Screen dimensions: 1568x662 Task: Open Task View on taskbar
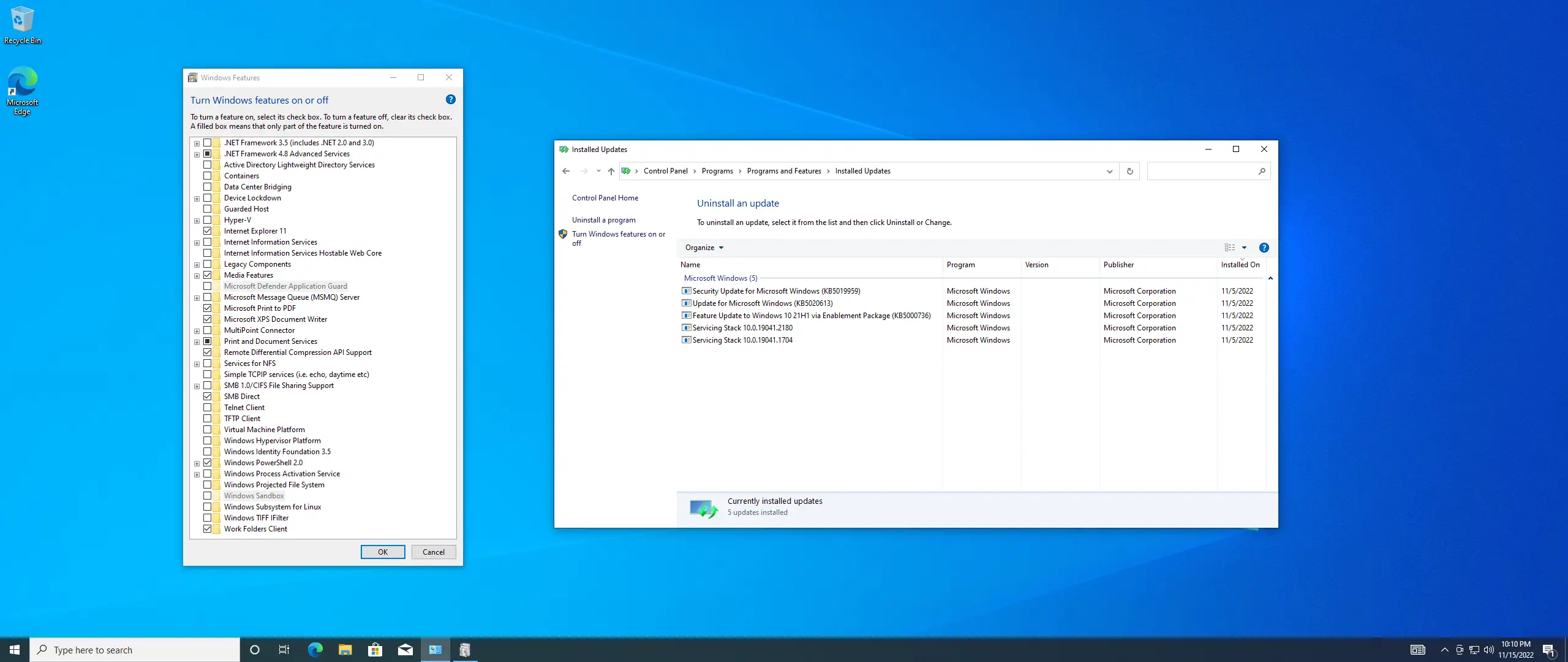[284, 650]
